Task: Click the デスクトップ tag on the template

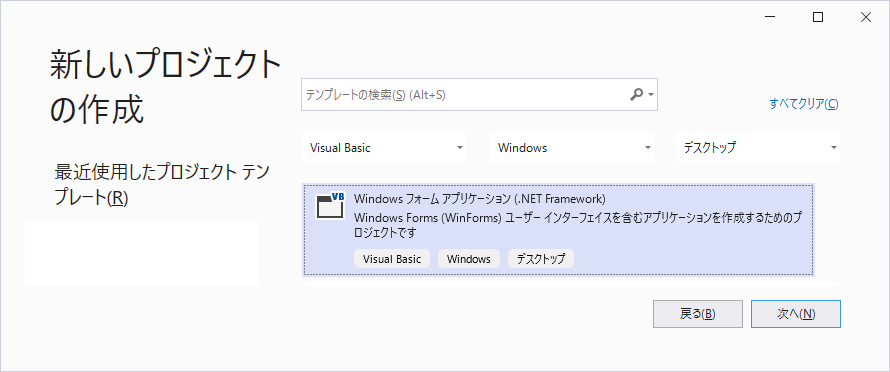Action: coord(541,259)
